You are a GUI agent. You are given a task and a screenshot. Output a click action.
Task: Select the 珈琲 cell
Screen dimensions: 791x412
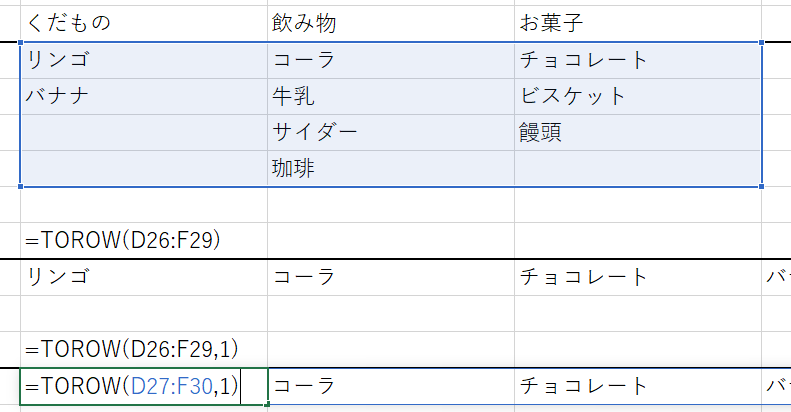point(294,168)
